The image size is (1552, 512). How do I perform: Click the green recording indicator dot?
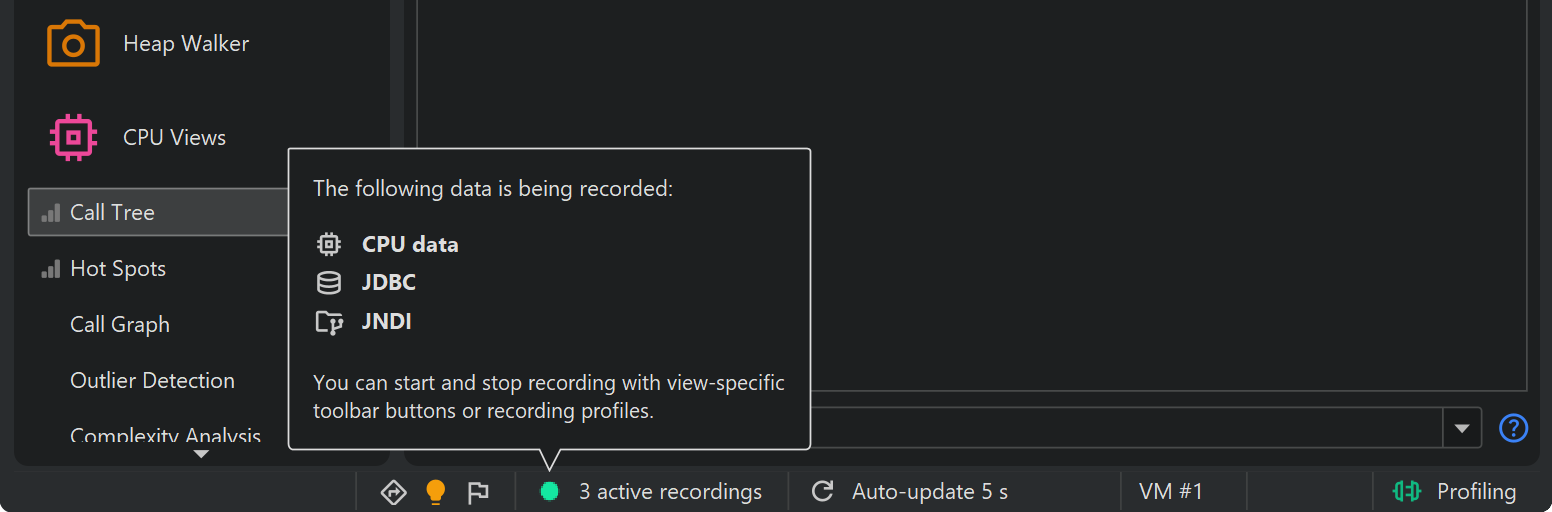[549, 491]
